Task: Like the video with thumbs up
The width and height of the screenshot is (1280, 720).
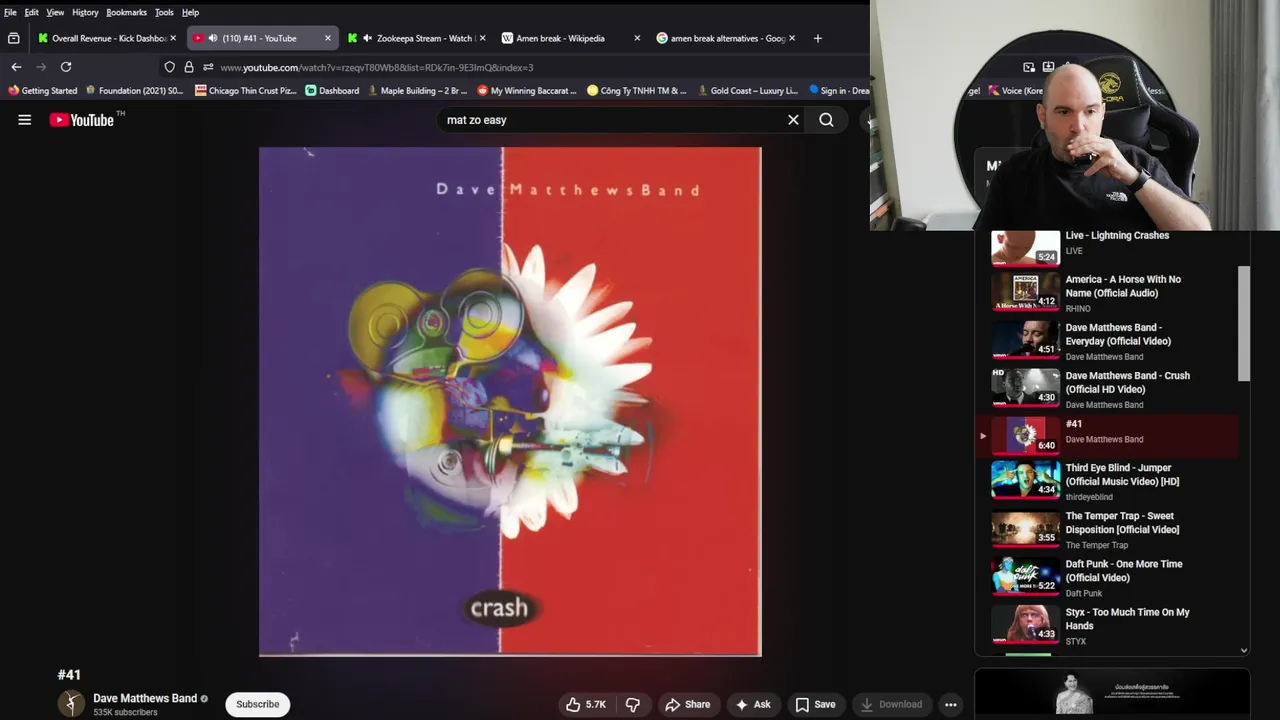Action: tap(586, 704)
